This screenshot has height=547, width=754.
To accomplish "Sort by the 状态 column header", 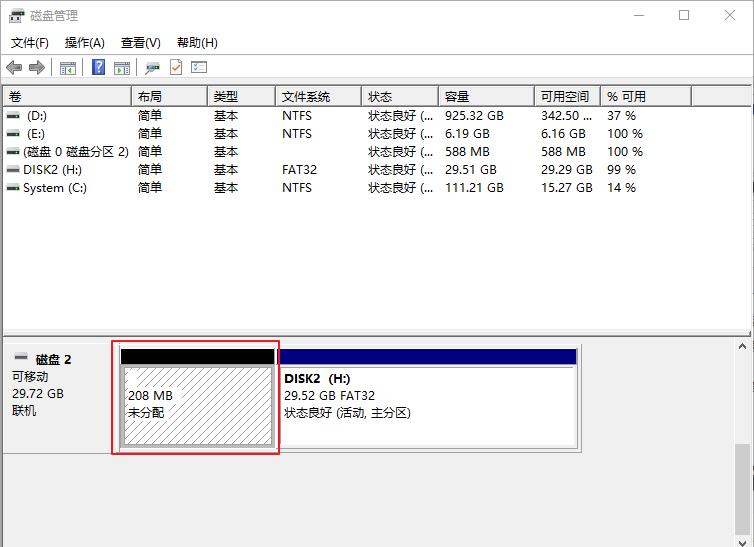I will point(400,97).
